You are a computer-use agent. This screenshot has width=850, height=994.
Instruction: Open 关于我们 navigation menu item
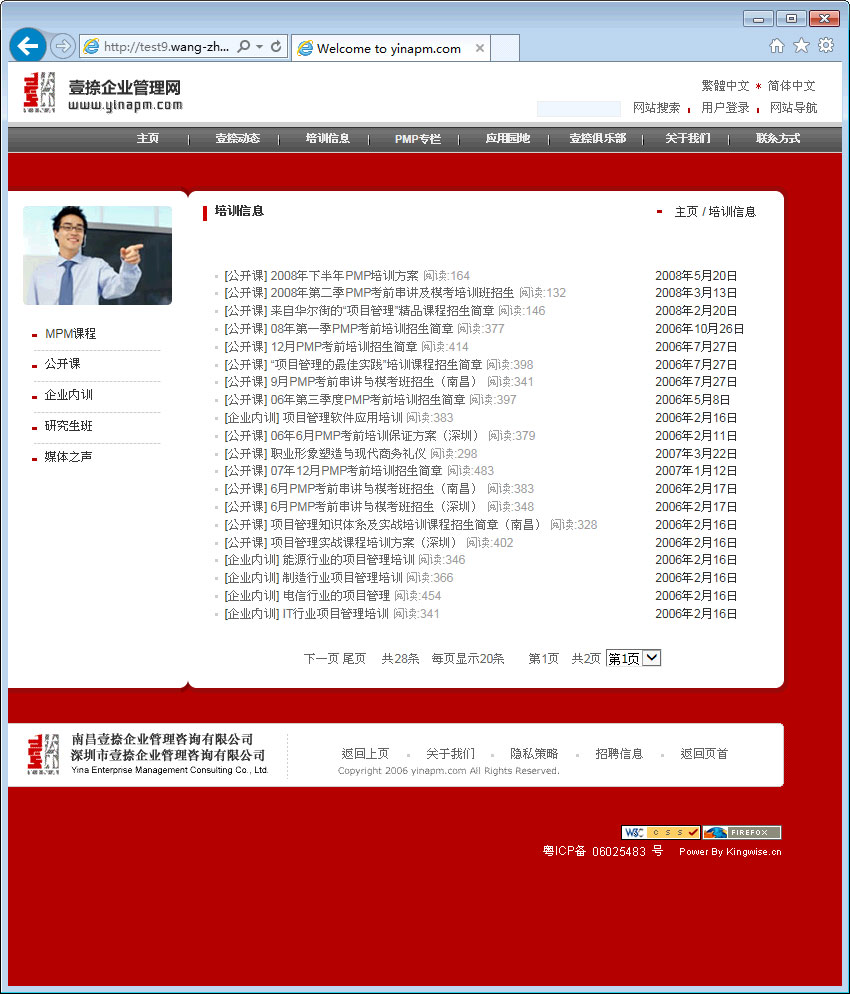pos(688,138)
